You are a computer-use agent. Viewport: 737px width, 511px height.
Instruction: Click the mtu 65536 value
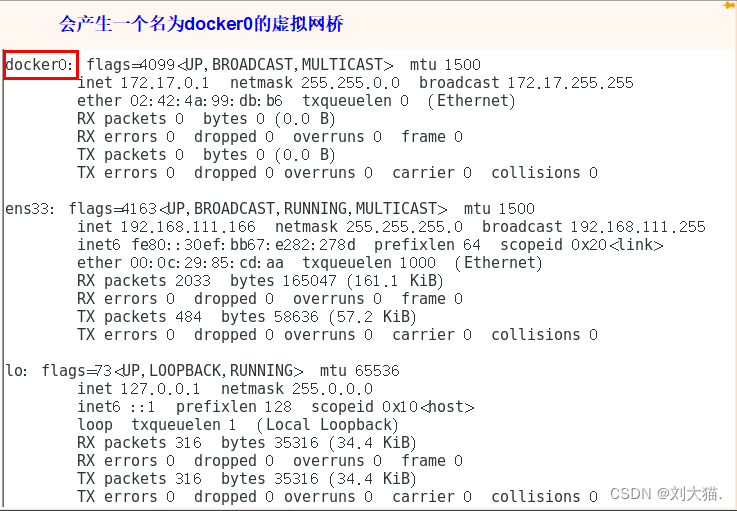tap(374, 371)
